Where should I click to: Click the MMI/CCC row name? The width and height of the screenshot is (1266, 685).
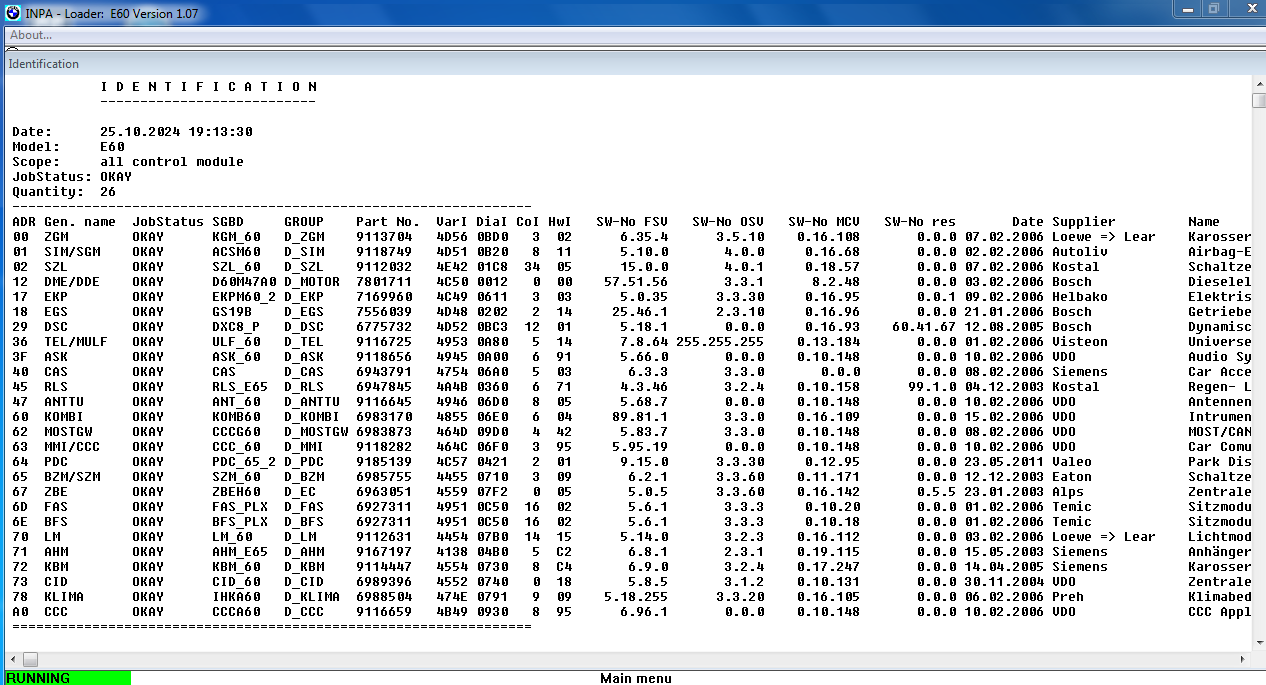72,446
